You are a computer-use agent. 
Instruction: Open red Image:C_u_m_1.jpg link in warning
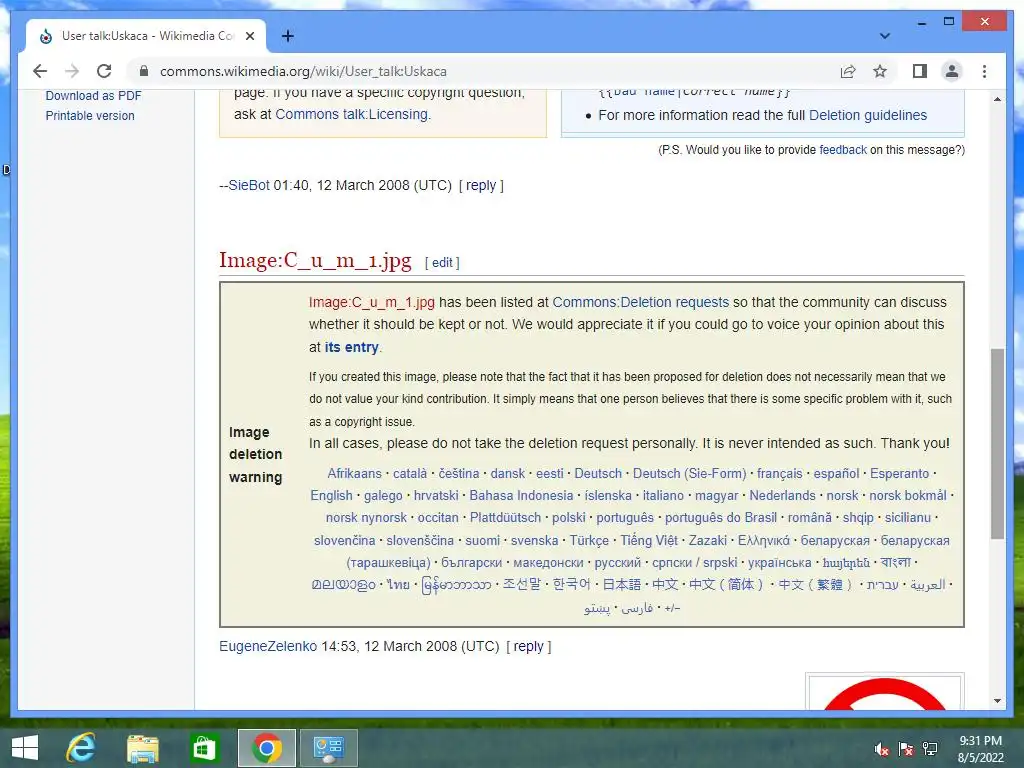click(372, 302)
